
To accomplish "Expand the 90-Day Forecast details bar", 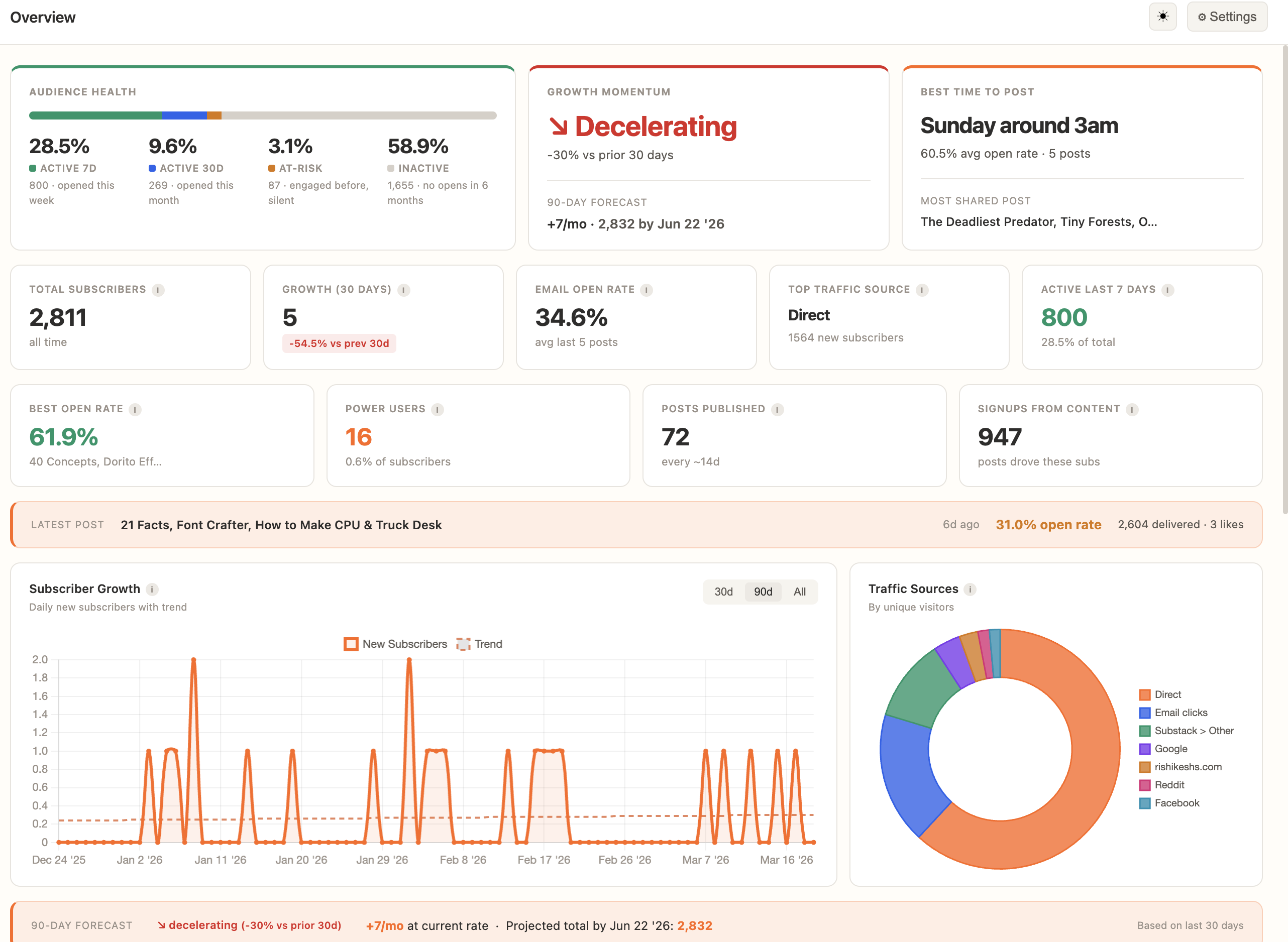I will click(644, 925).
